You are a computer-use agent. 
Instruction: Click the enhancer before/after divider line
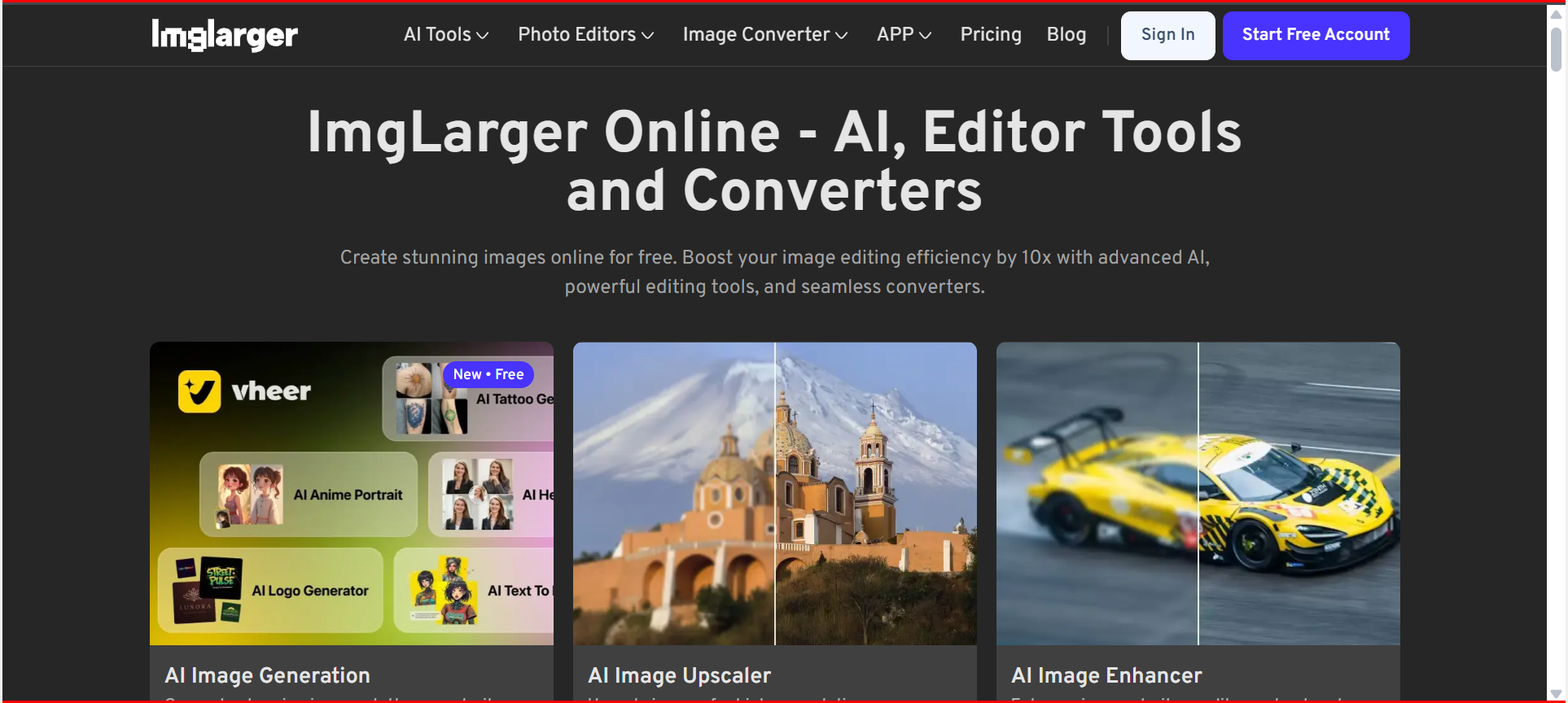tap(1198, 493)
